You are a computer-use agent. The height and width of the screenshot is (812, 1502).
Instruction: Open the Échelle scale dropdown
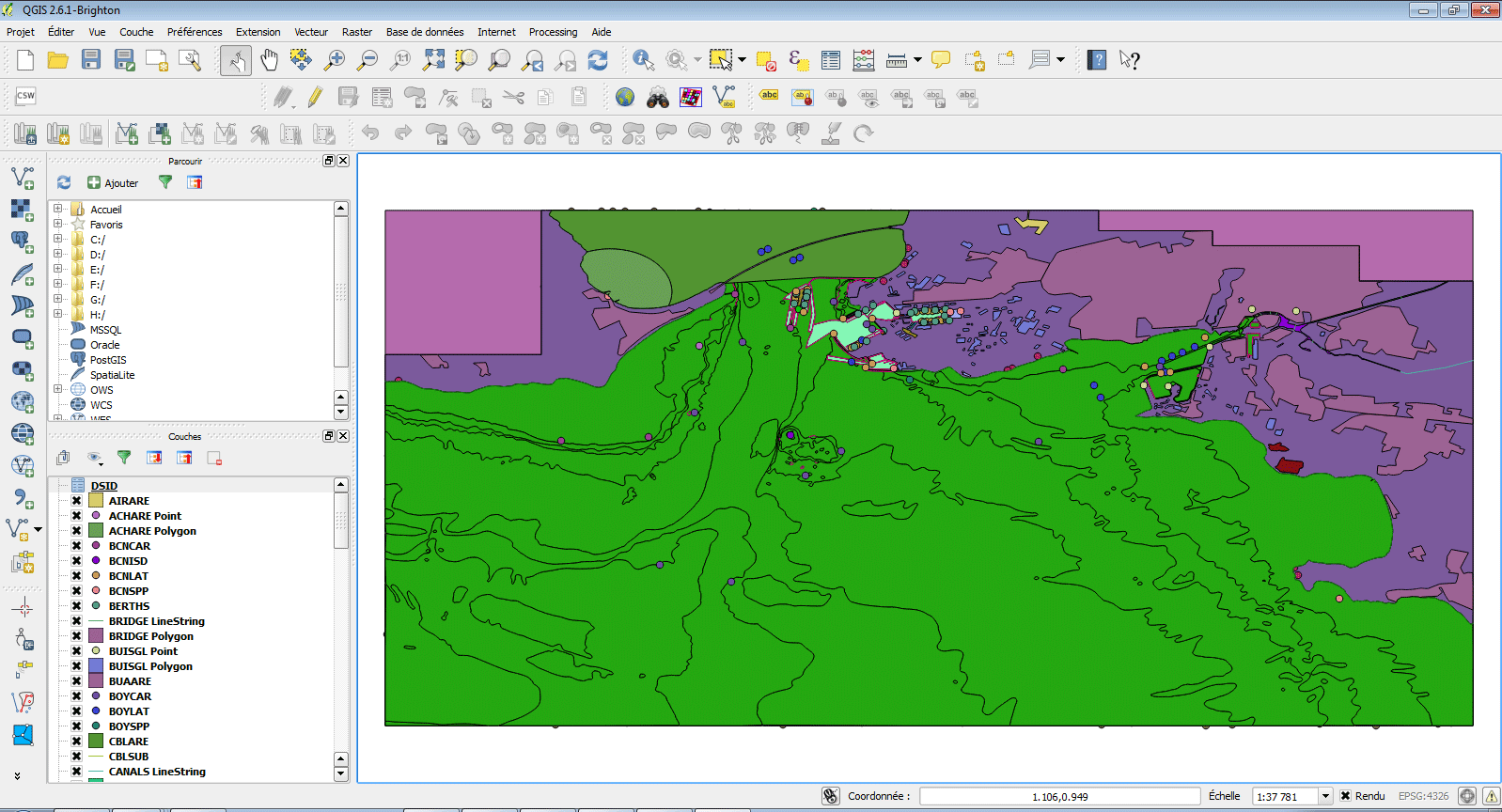[x=1325, y=796]
